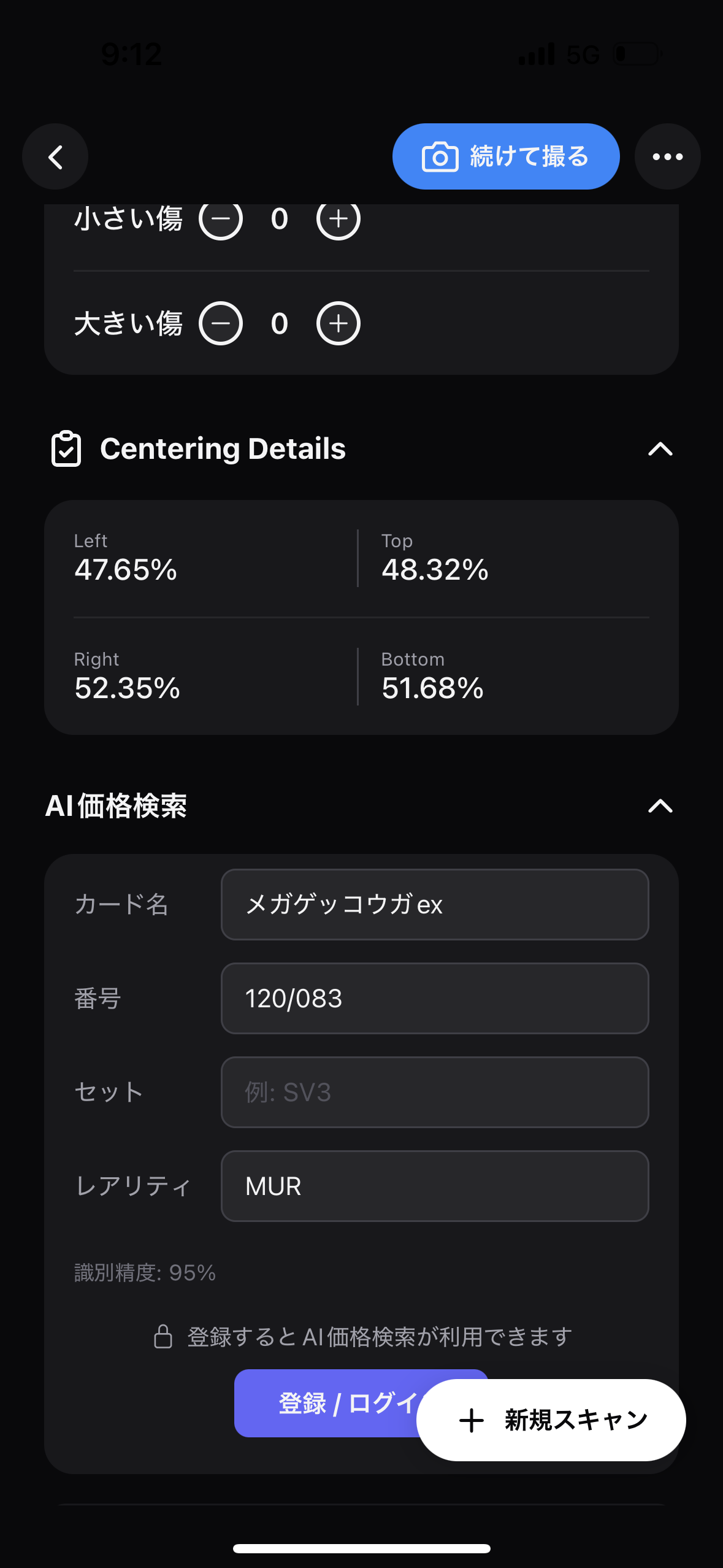Edit the カード名 field メガゲッコウガ ex
723x1568 pixels.
435,904
